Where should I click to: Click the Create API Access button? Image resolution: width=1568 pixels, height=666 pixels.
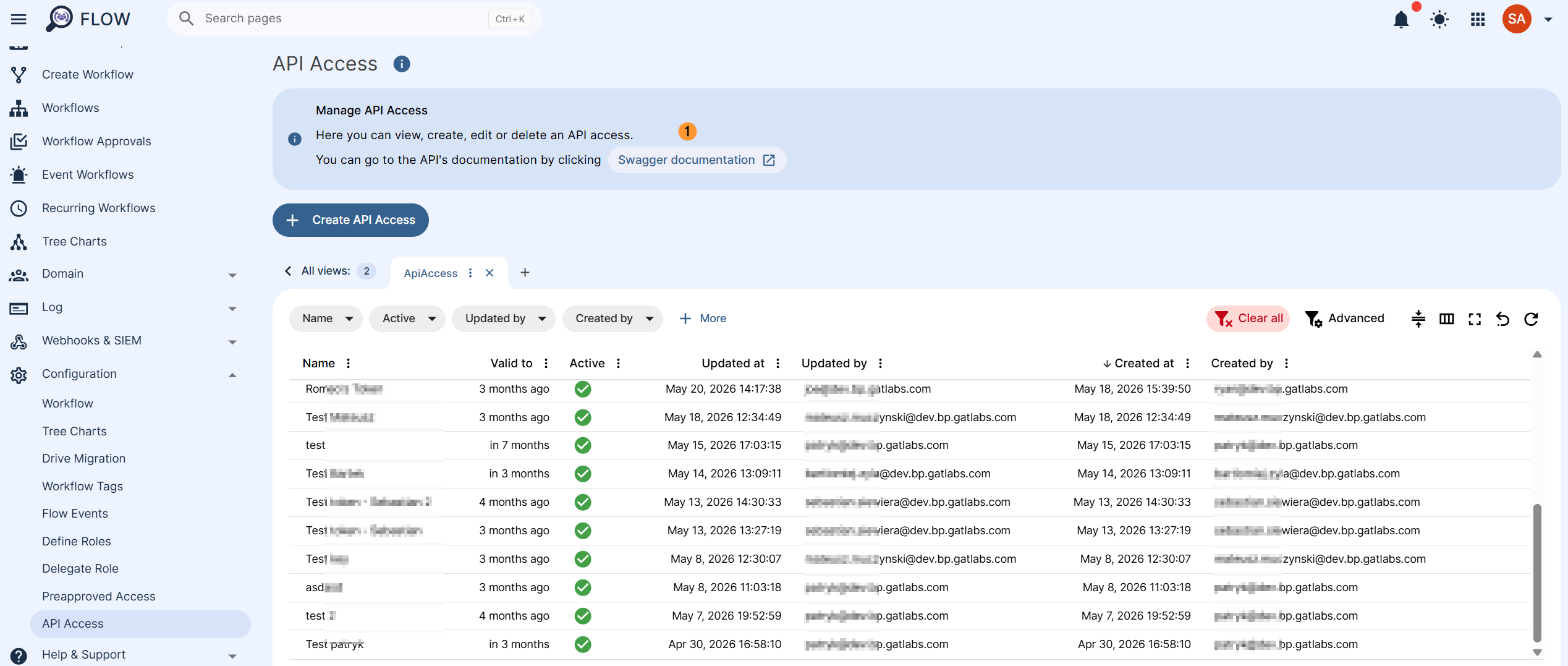coord(350,220)
